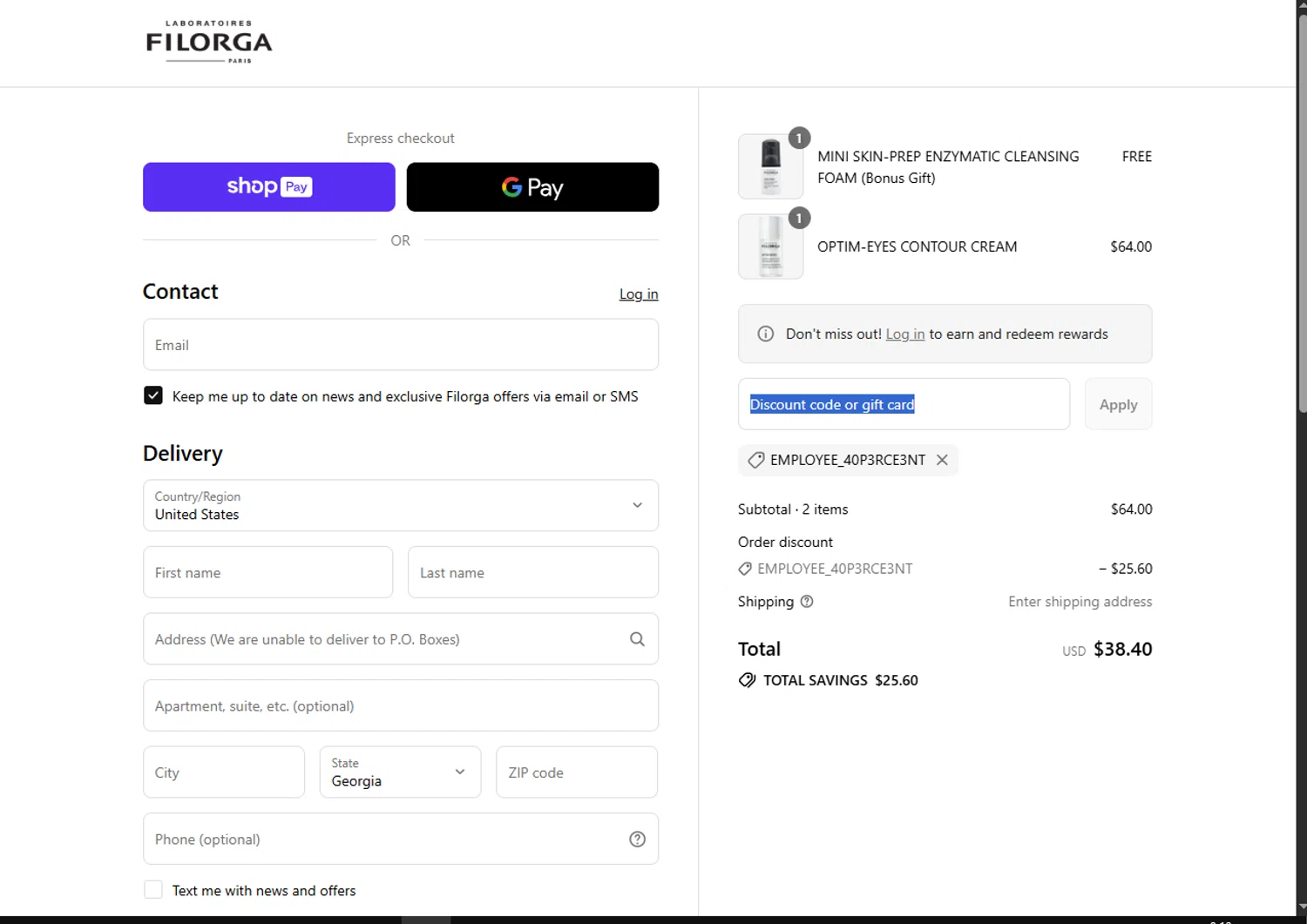Pay with Google Pay button
This screenshot has height=924, width=1307.
tap(532, 187)
